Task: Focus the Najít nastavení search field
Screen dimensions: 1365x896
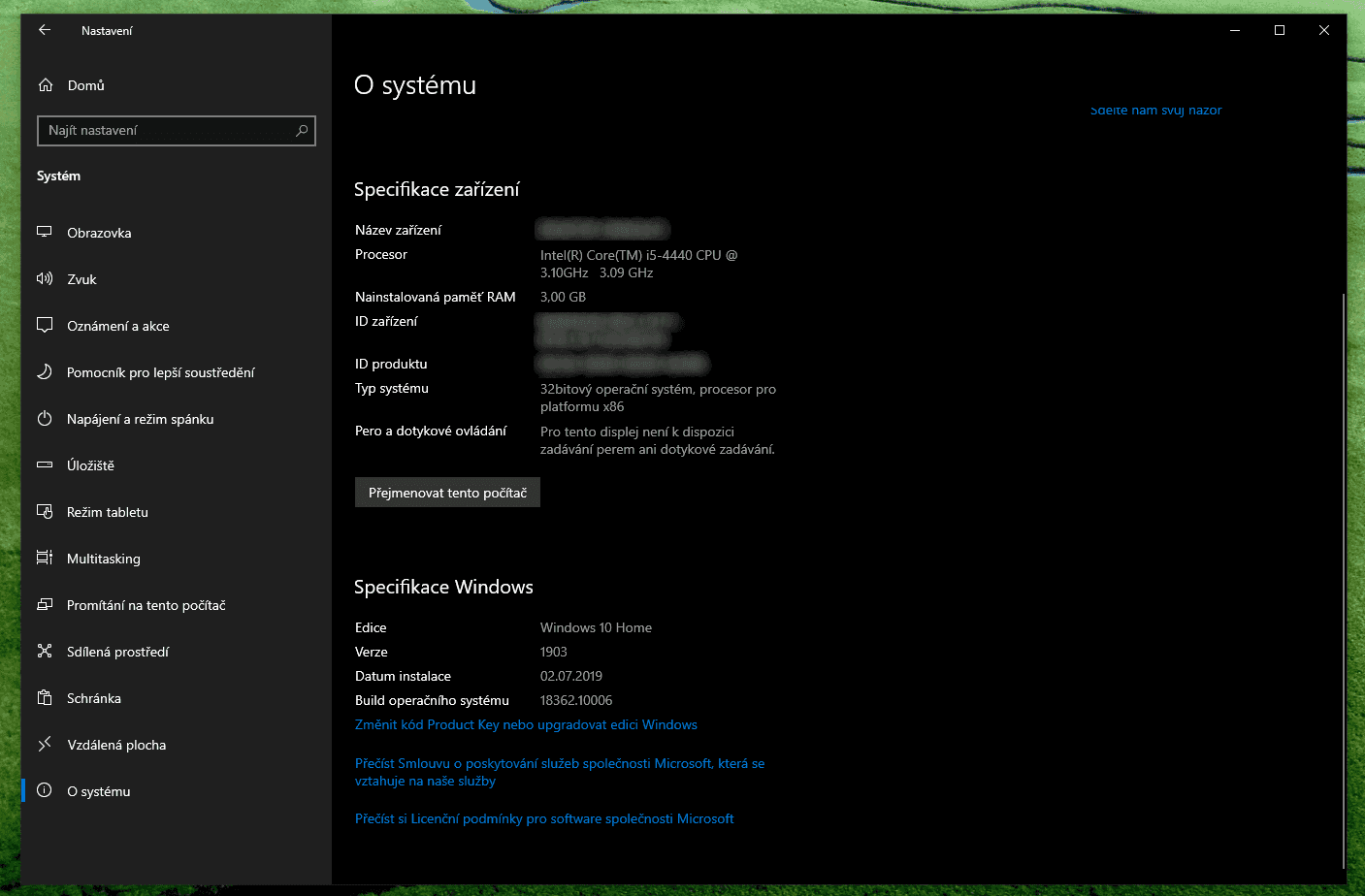Action: (177, 130)
